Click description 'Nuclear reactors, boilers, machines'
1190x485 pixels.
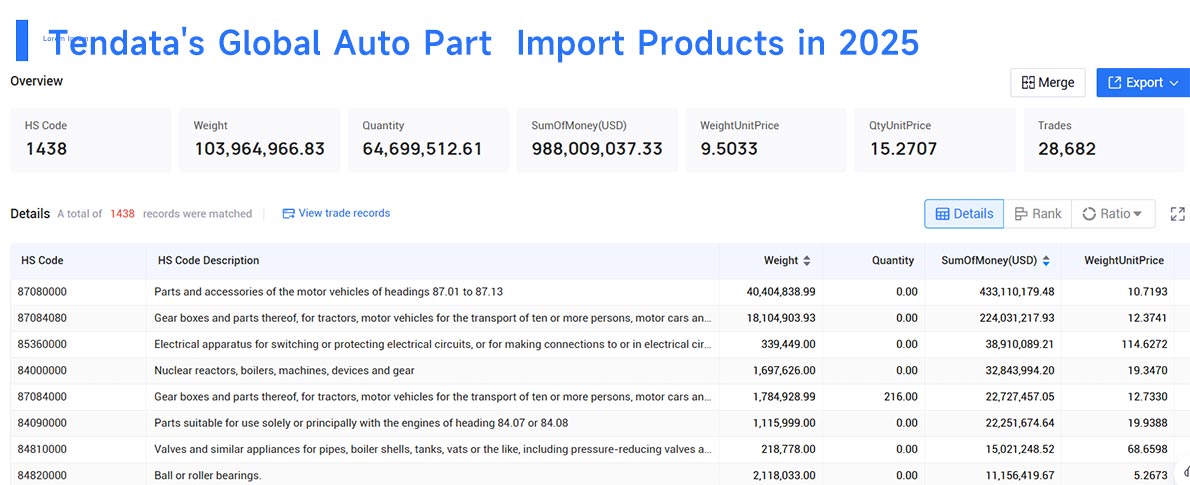pos(284,370)
